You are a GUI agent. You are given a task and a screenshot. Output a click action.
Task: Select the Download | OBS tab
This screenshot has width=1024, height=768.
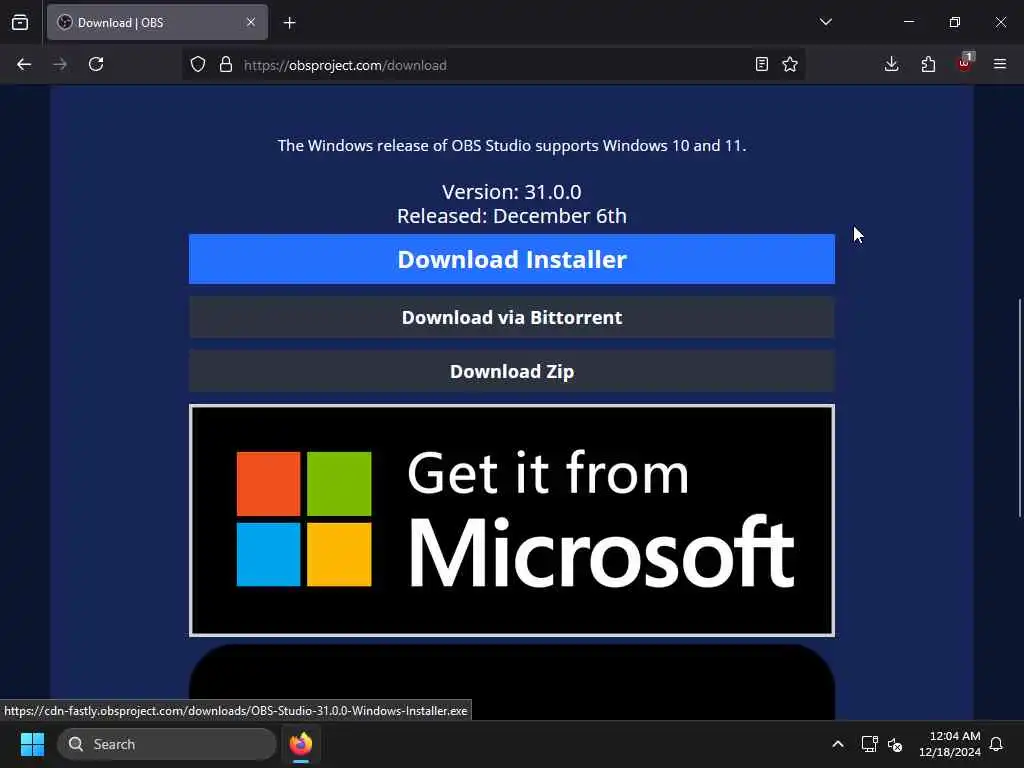(157, 22)
